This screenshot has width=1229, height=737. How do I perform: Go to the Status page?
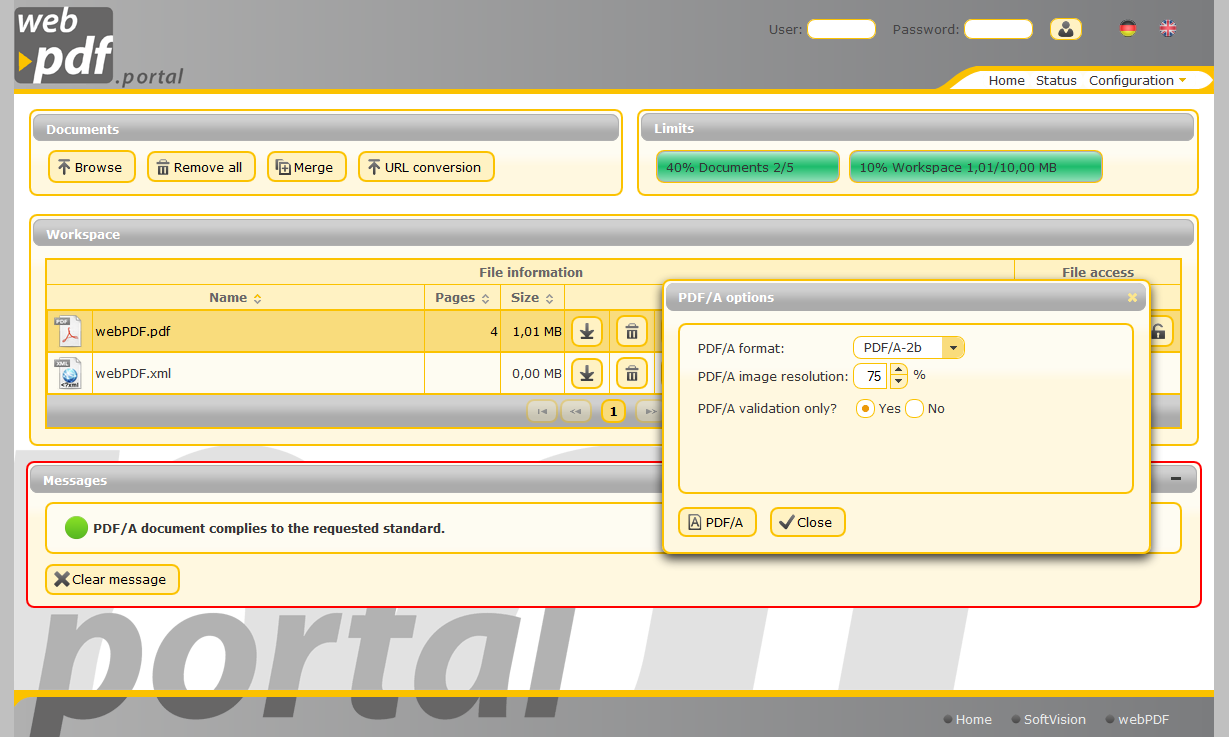pyautogui.click(x=1056, y=80)
